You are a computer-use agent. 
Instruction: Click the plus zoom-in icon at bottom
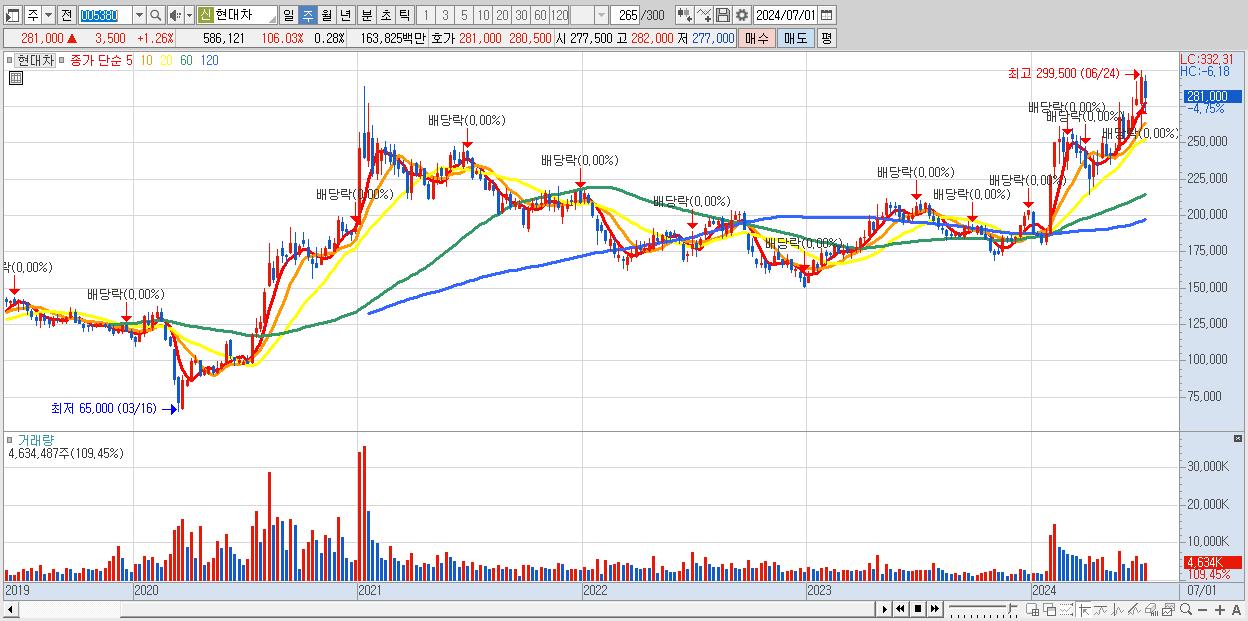coord(1219,610)
